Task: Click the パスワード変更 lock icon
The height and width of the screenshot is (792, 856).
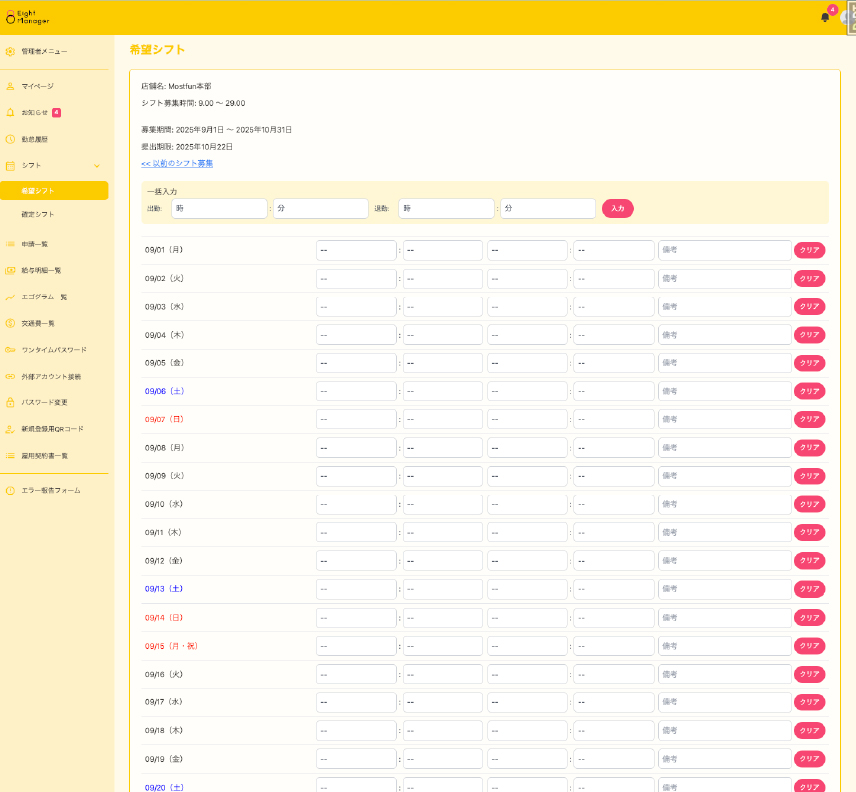Action: tap(10, 402)
